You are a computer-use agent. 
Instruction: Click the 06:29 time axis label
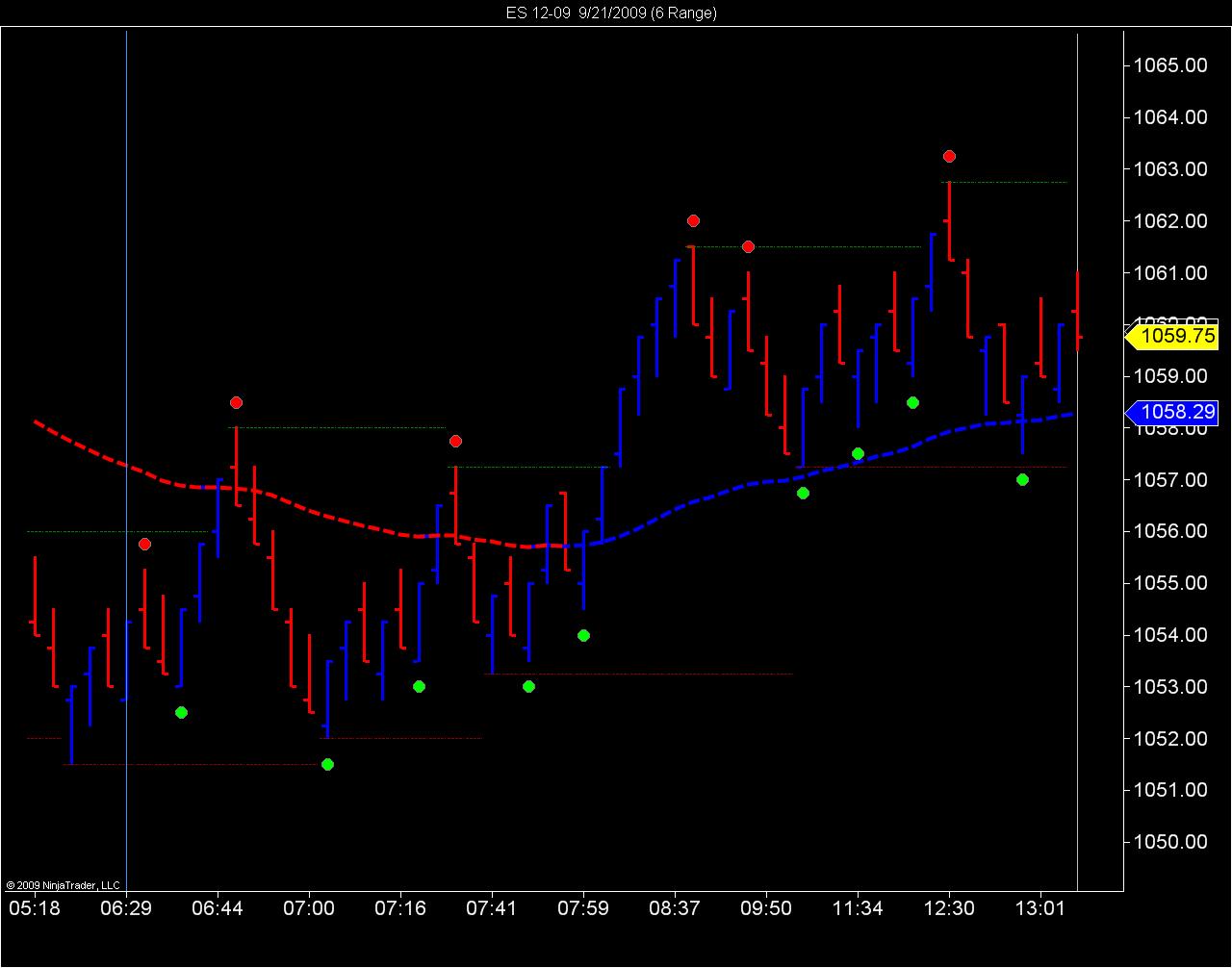(x=126, y=908)
